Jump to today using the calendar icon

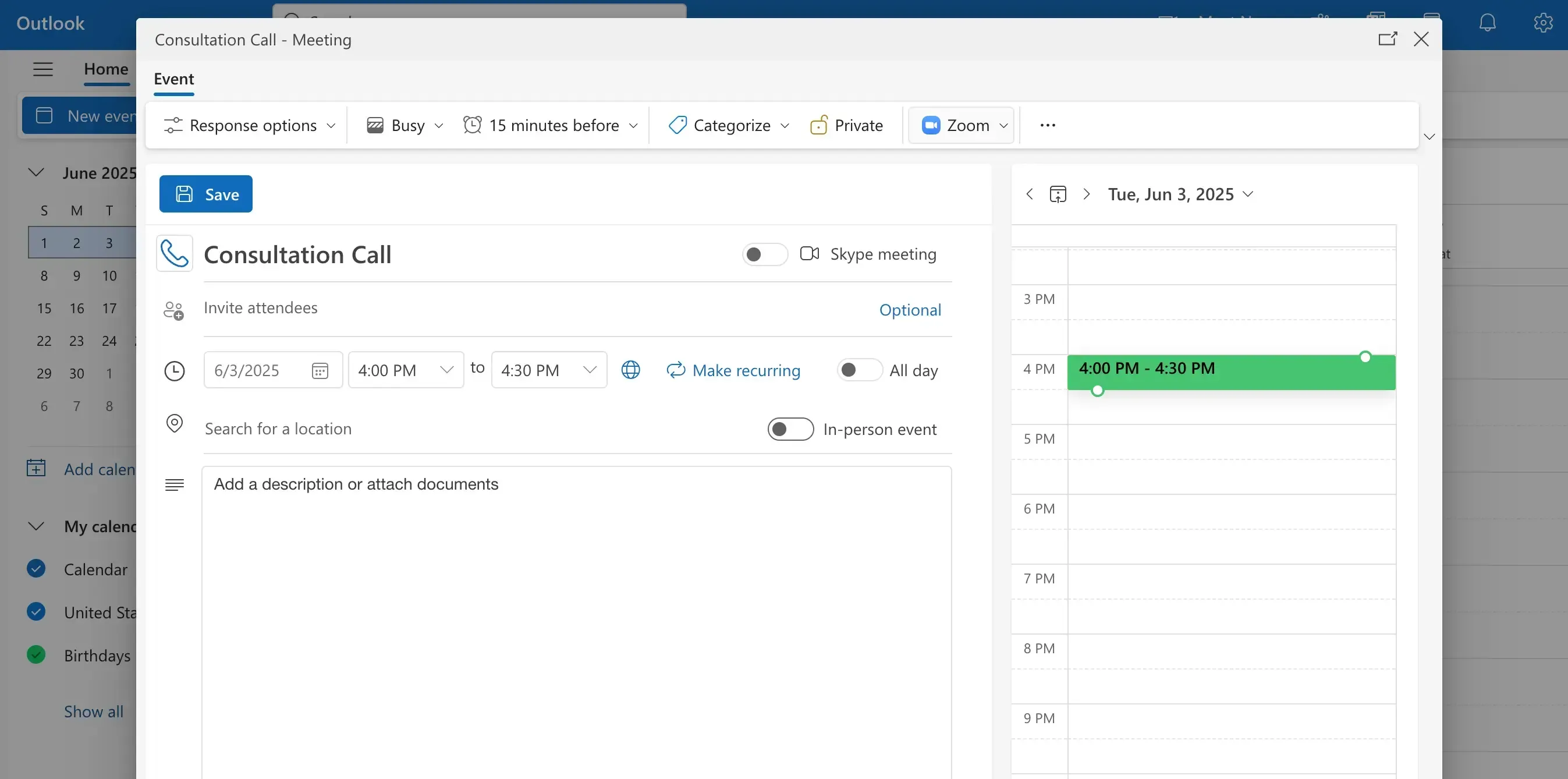[1059, 194]
